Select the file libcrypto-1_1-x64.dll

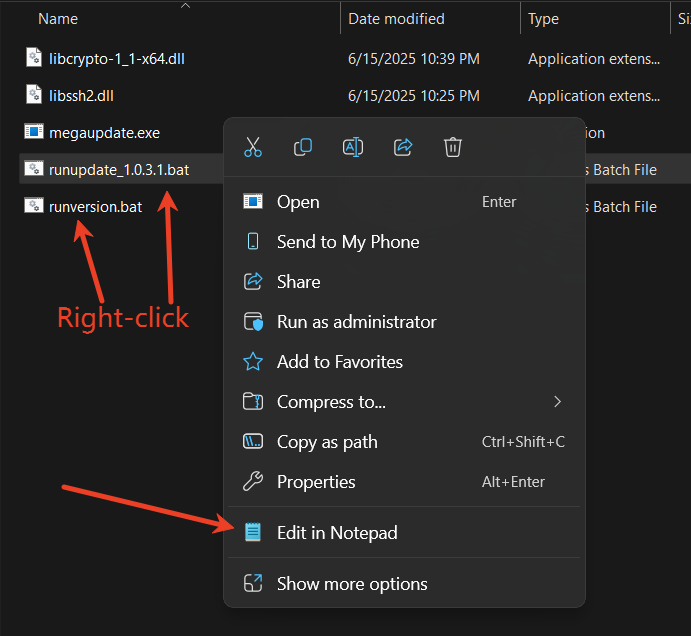117,59
